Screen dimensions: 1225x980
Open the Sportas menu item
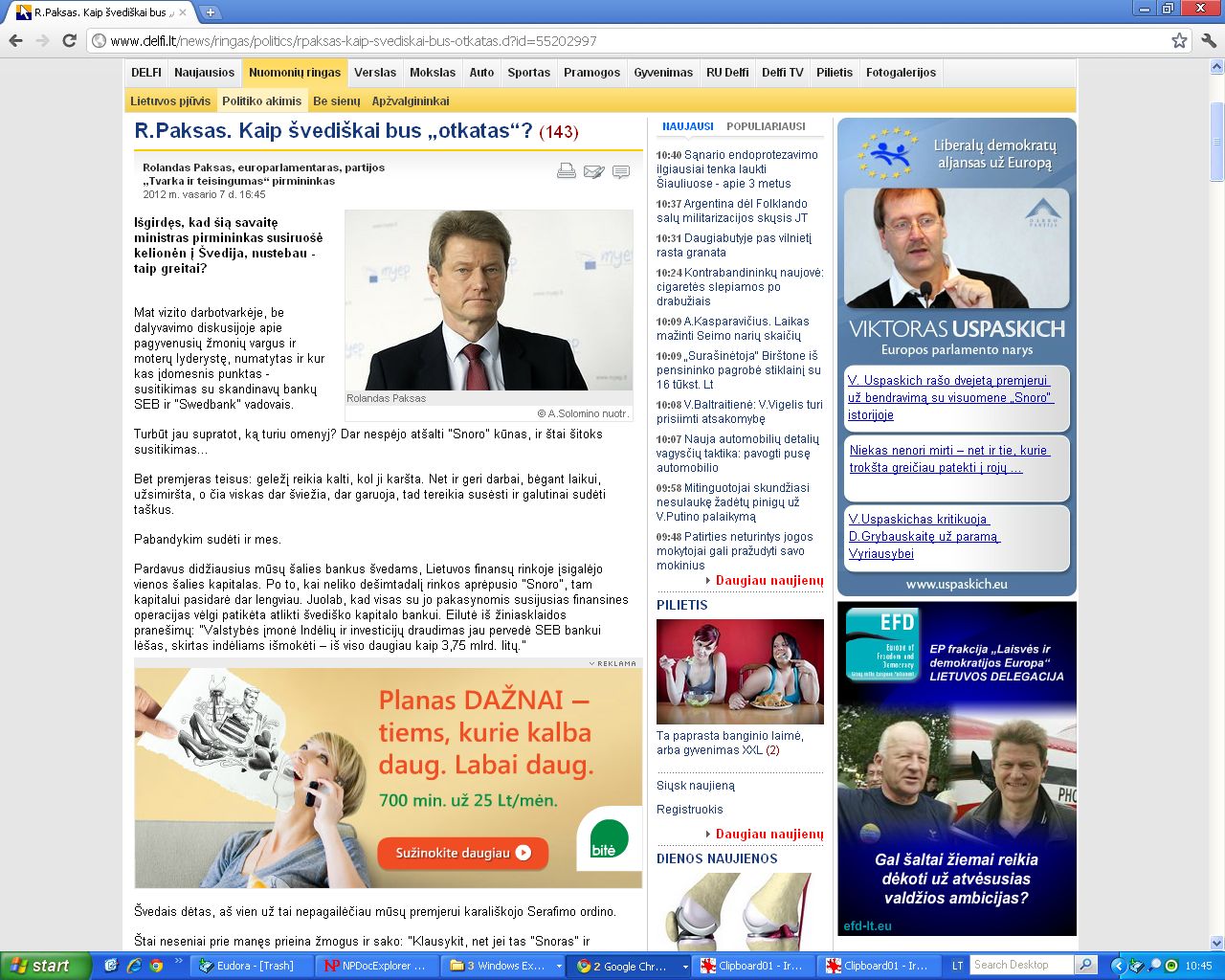(528, 73)
